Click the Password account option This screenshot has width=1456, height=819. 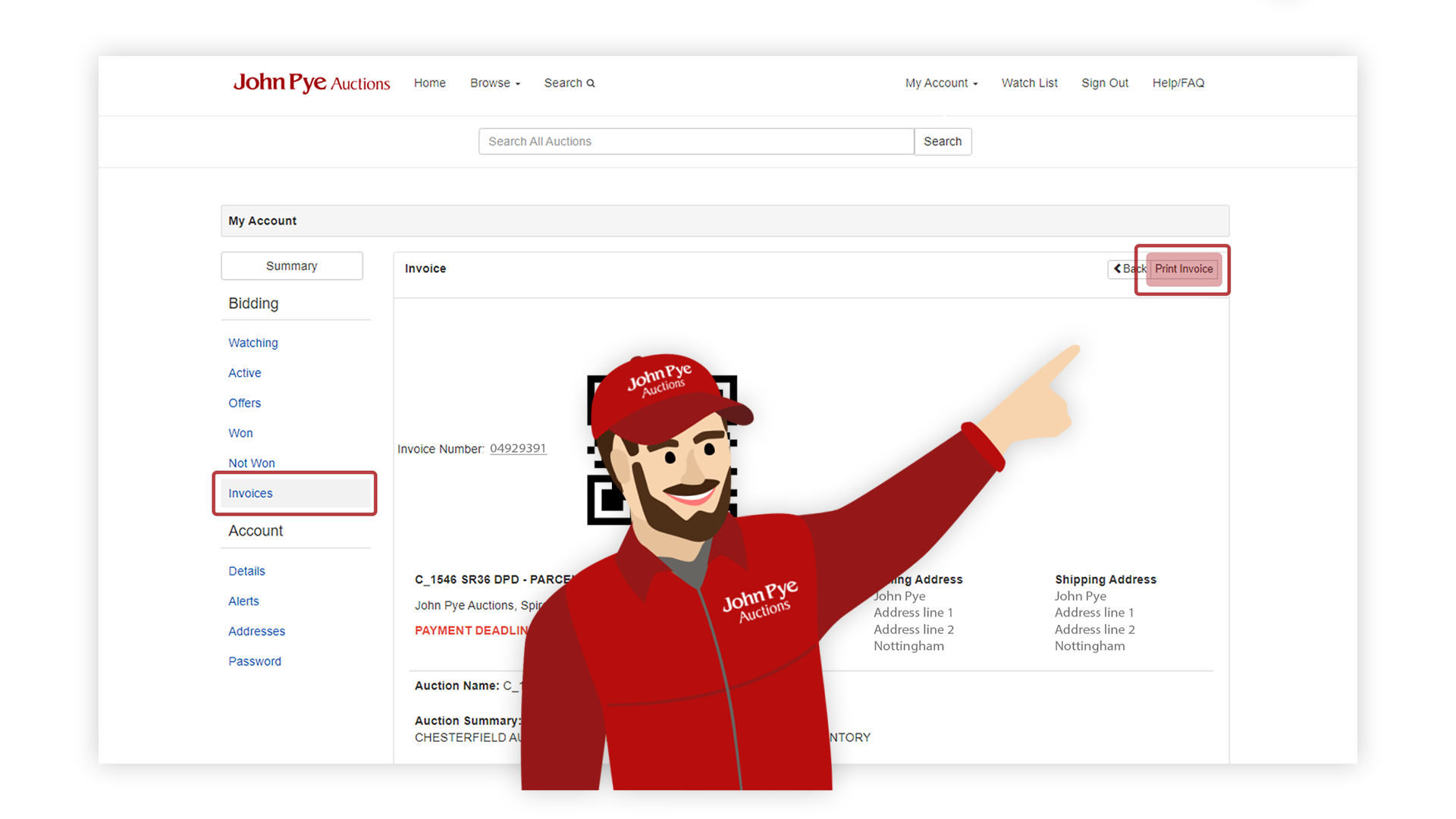click(253, 660)
